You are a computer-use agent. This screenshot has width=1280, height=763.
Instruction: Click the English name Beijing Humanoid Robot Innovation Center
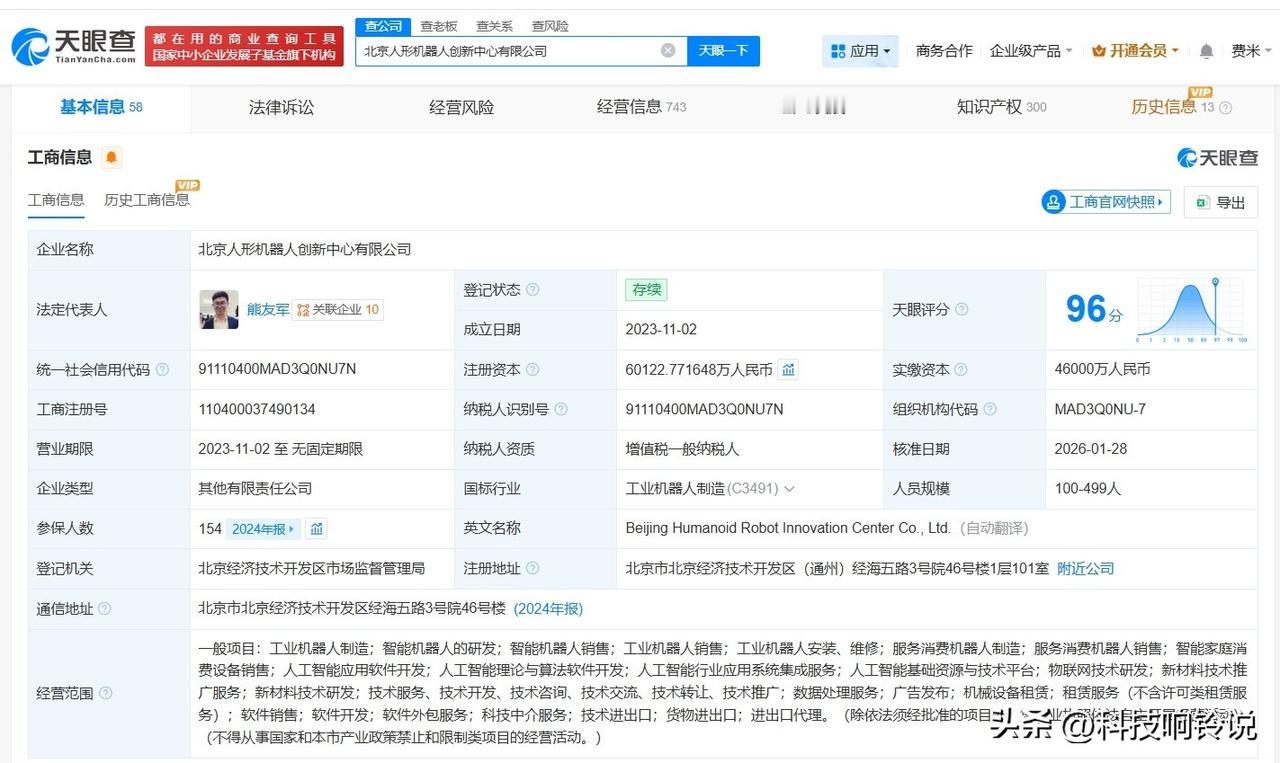pyautogui.click(x=788, y=528)
